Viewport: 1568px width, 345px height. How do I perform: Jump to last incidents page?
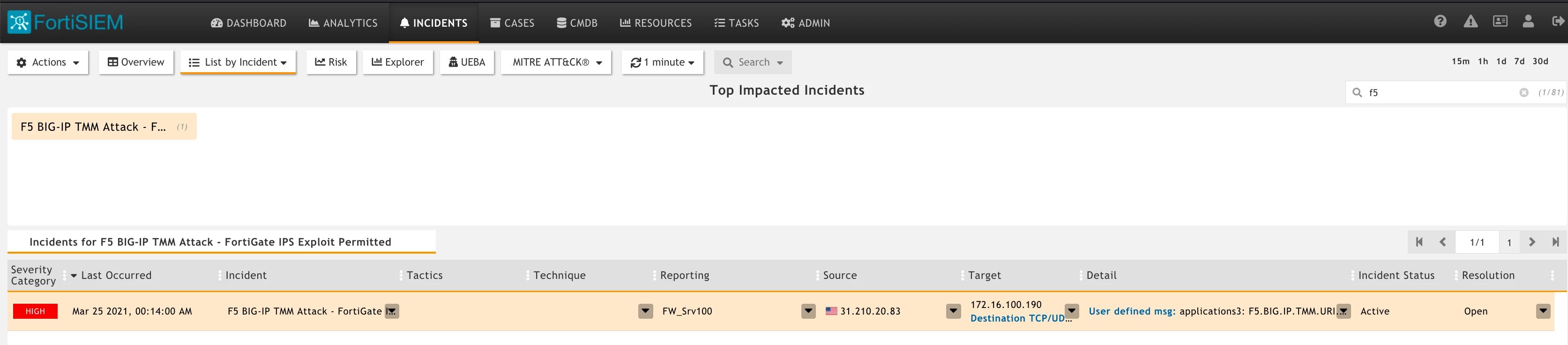pyautogui.click(x=1556, y=242)
